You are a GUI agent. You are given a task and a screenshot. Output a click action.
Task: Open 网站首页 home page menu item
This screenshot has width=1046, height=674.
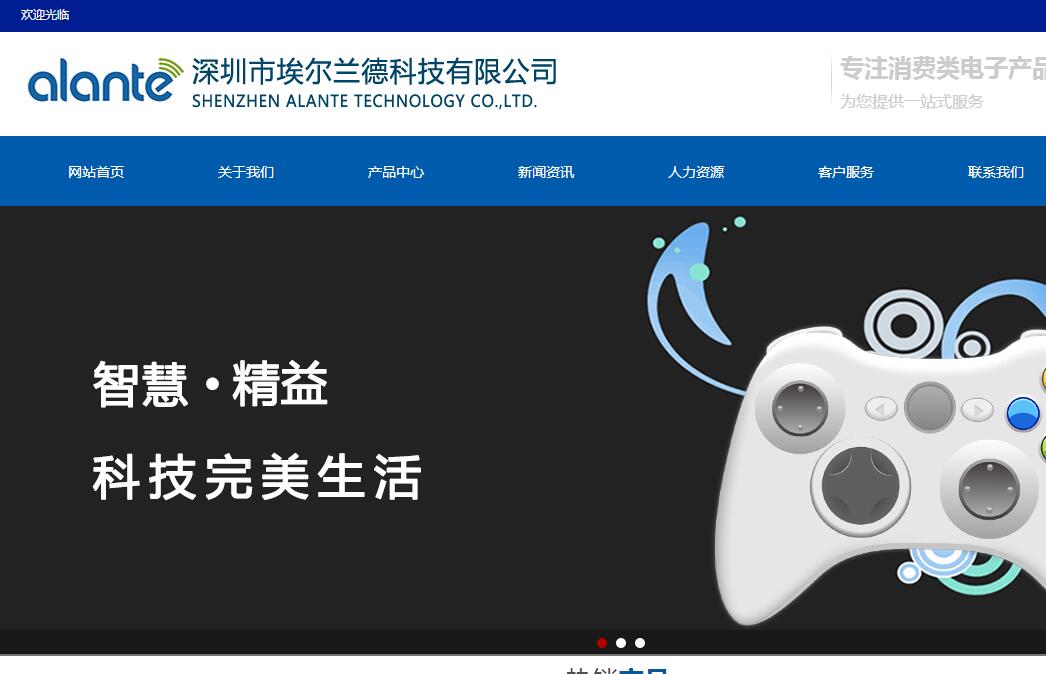pyautogui.click(x=96, y=172)
